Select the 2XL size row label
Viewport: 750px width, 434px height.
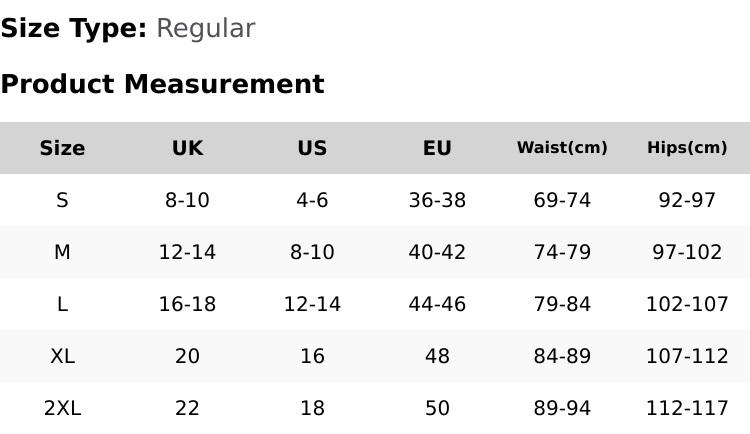point(62,409)
